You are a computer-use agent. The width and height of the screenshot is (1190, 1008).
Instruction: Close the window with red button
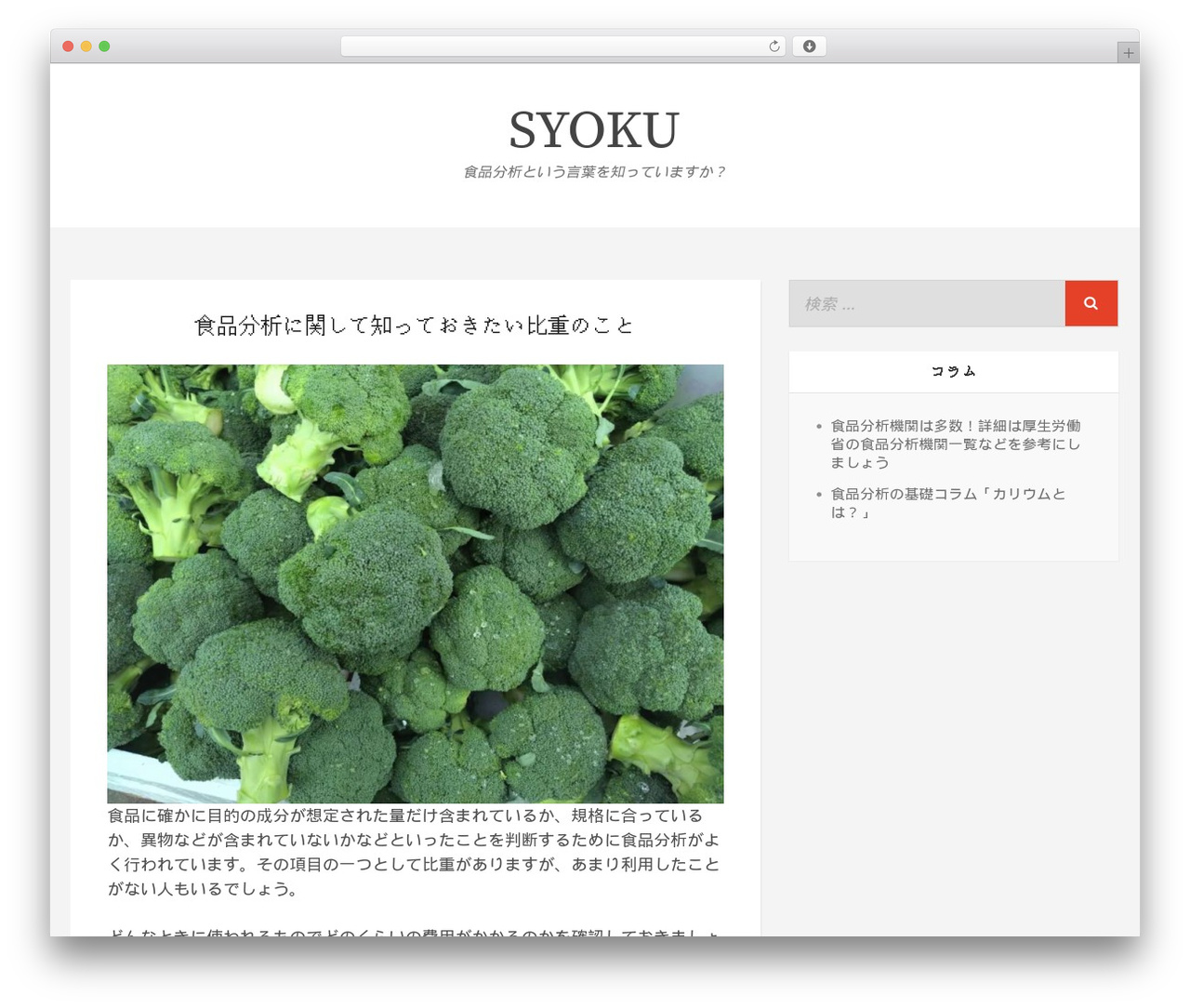coord(68,46)
